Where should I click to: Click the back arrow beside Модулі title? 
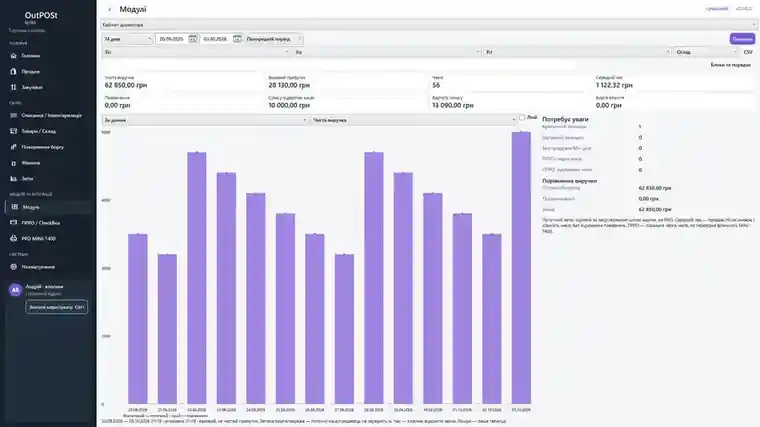tap(110, 9)
